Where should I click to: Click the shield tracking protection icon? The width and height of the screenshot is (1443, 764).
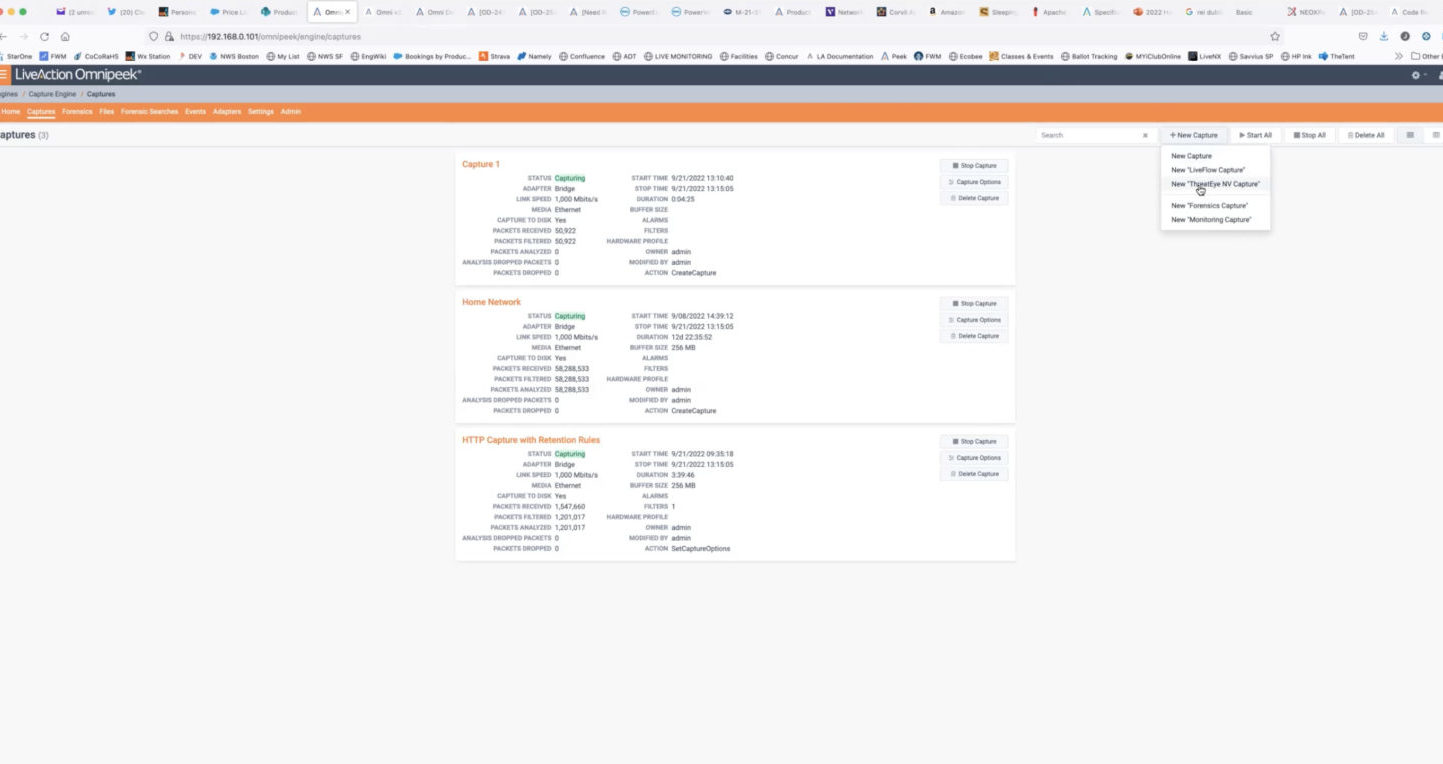153,36
